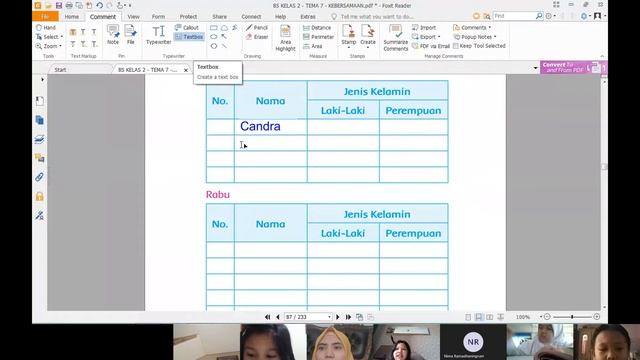The width and height of the screenshot is (640, 360).
Task: Go to the previous page
Action: click(278, 317)
